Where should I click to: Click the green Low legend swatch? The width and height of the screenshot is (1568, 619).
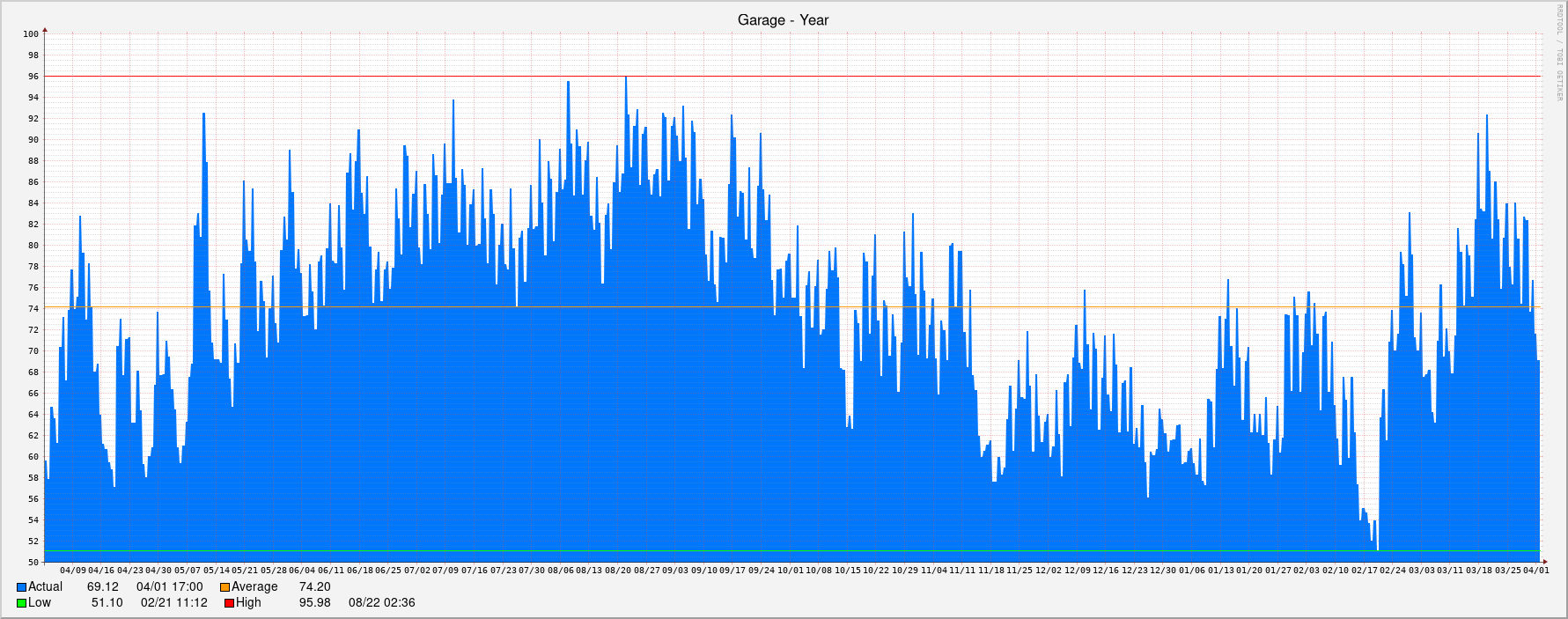click(21, 603)
